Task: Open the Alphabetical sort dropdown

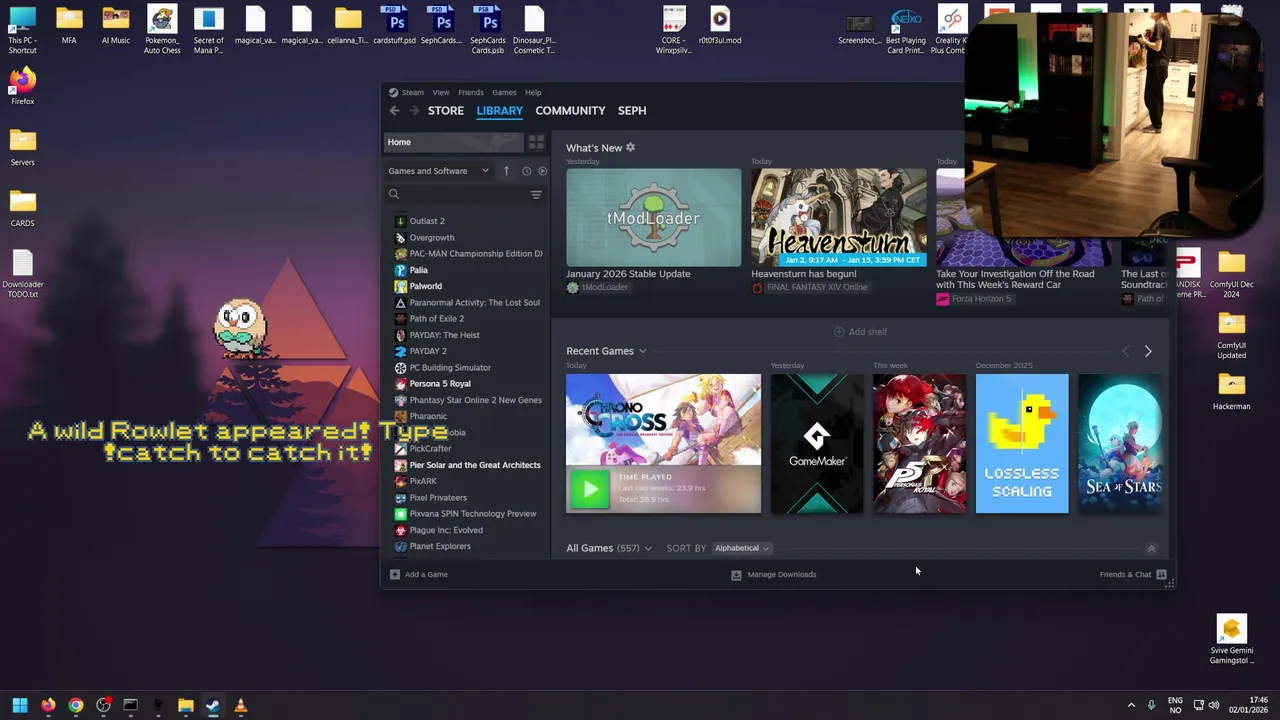Action: tap(741, 548)
